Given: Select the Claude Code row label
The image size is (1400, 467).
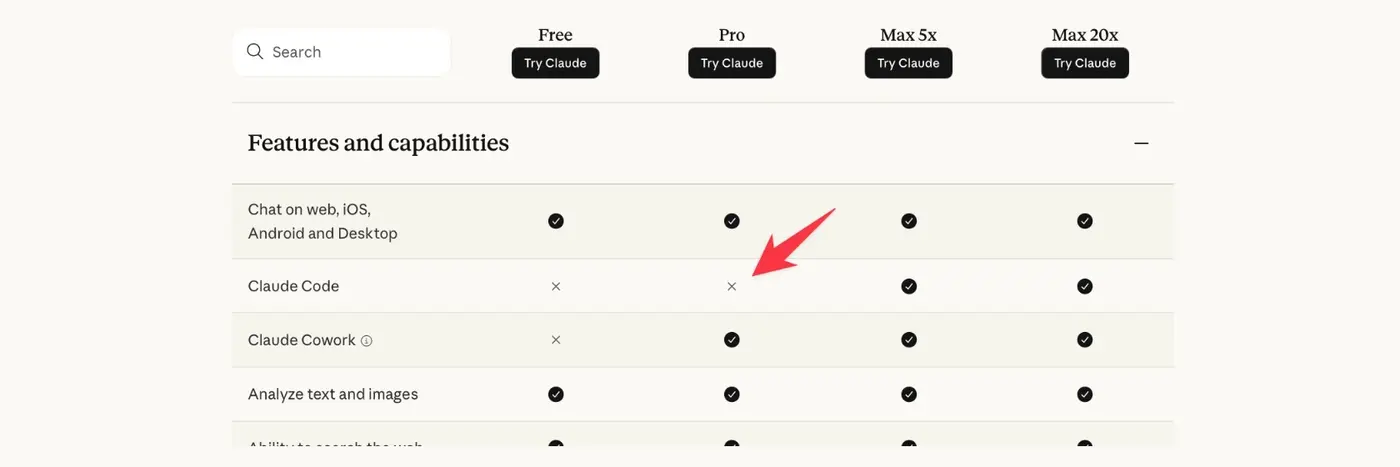Looking at the screenshot, I should click(293, 286).
